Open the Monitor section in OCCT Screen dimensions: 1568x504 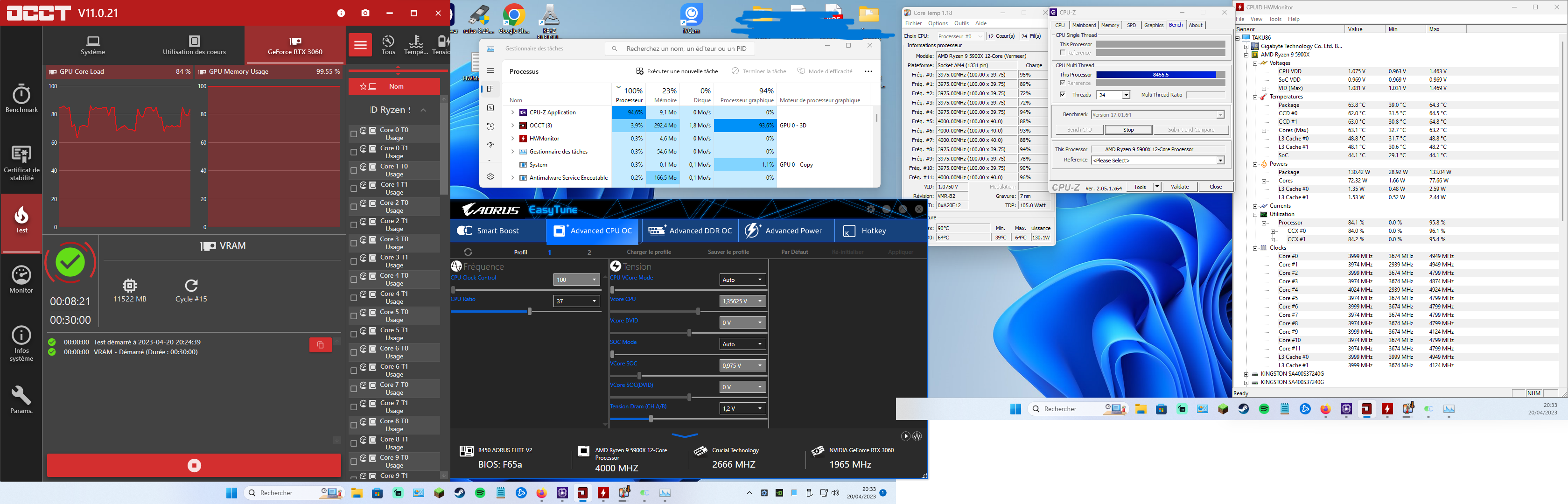point(21,280)
